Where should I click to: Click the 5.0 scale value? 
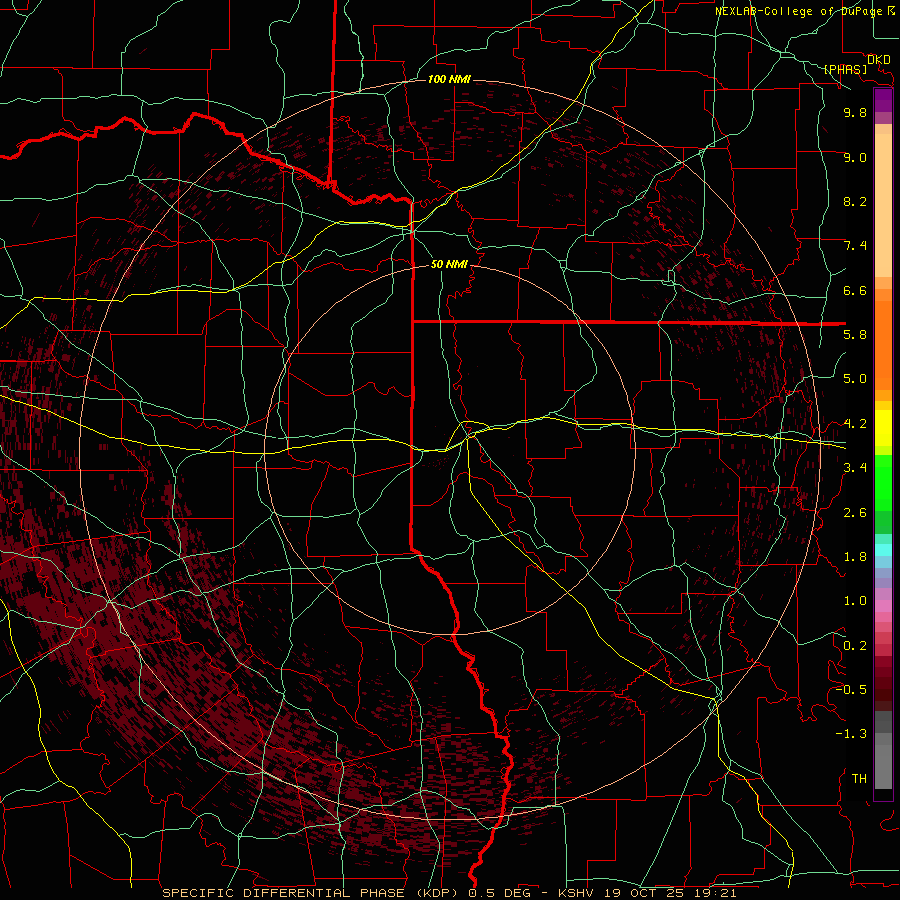[855, 379]
